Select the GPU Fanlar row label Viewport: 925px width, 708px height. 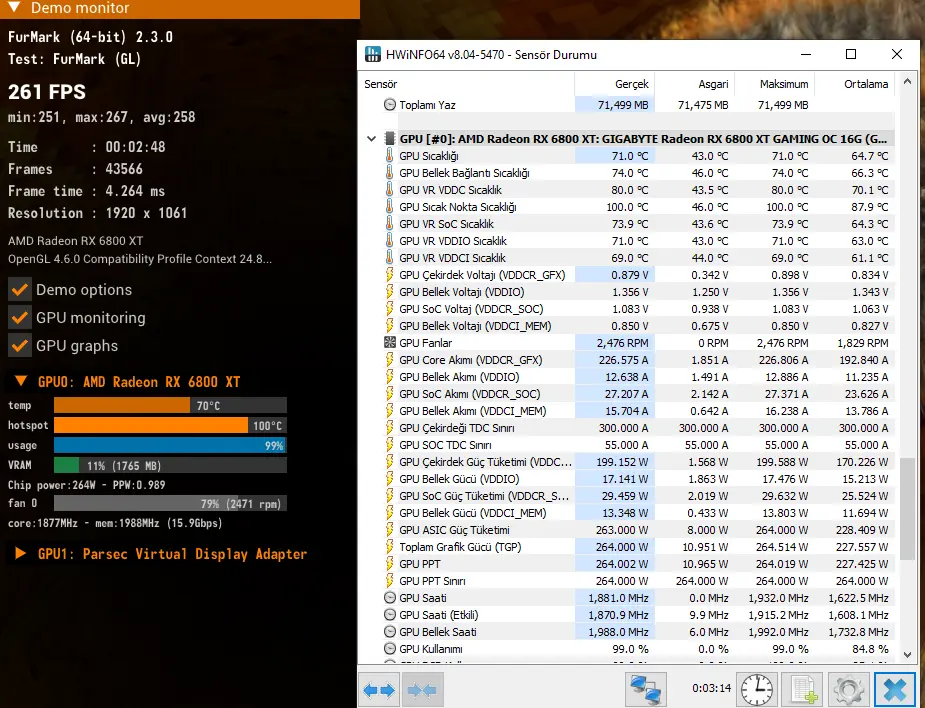(x=425, y=343)
